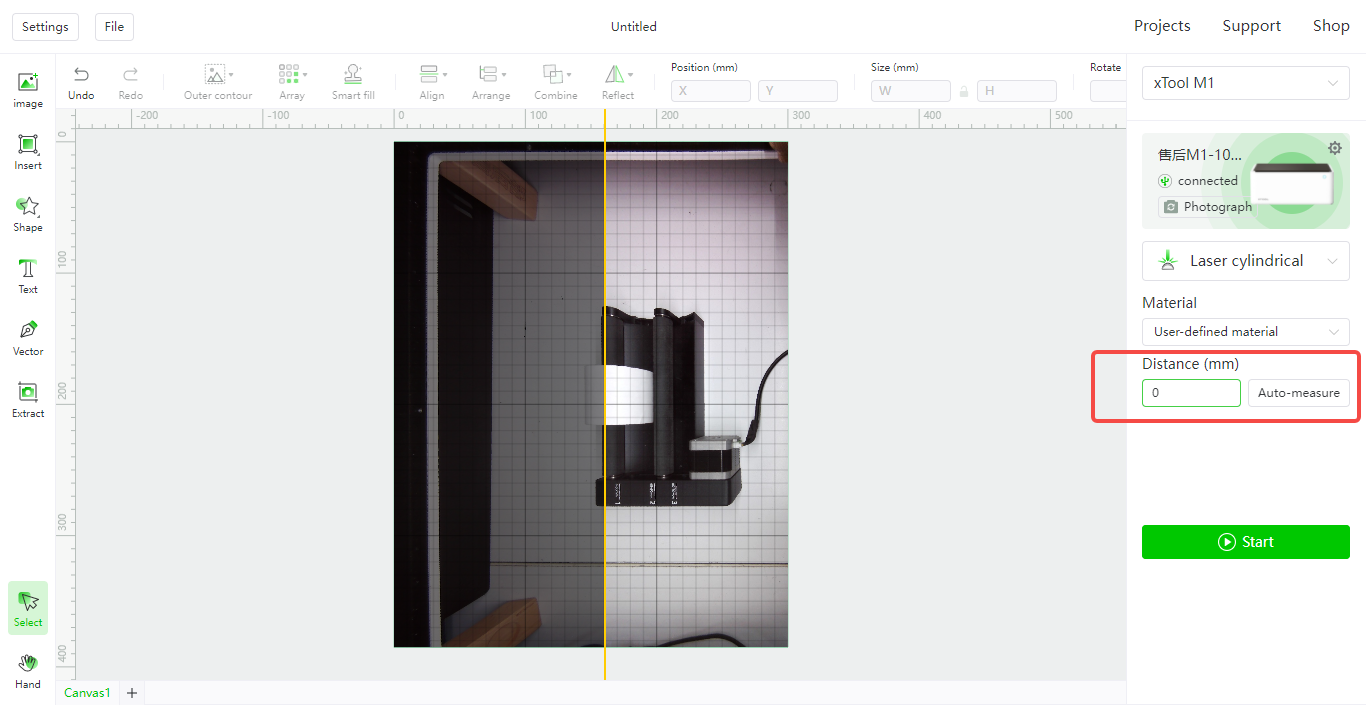Open the Support link
The height and width of the screenshot is (705, 1366).
(x=1251, y=26)
